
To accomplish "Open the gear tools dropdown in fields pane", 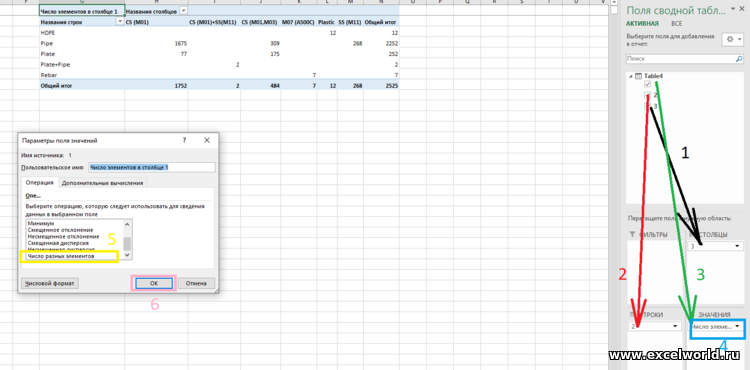I will (733, 40).
